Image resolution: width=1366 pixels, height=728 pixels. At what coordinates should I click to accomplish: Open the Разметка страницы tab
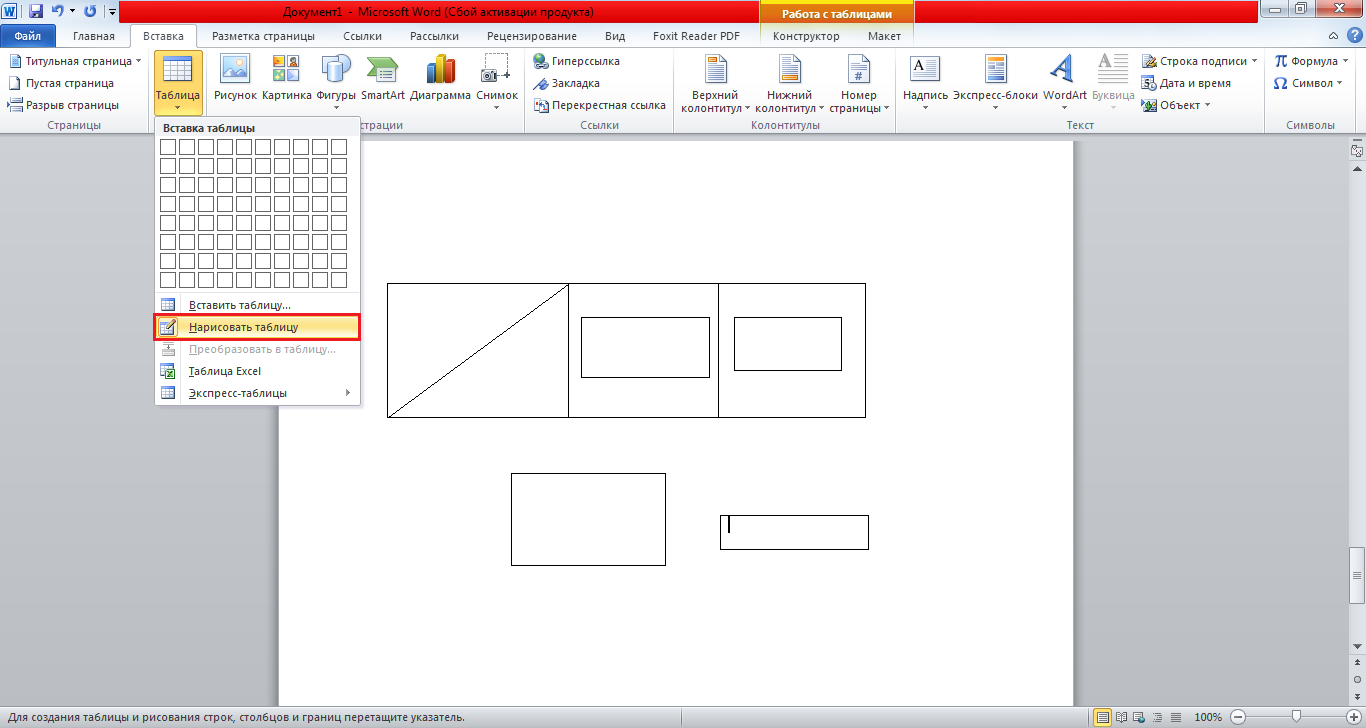click(263, 36)
